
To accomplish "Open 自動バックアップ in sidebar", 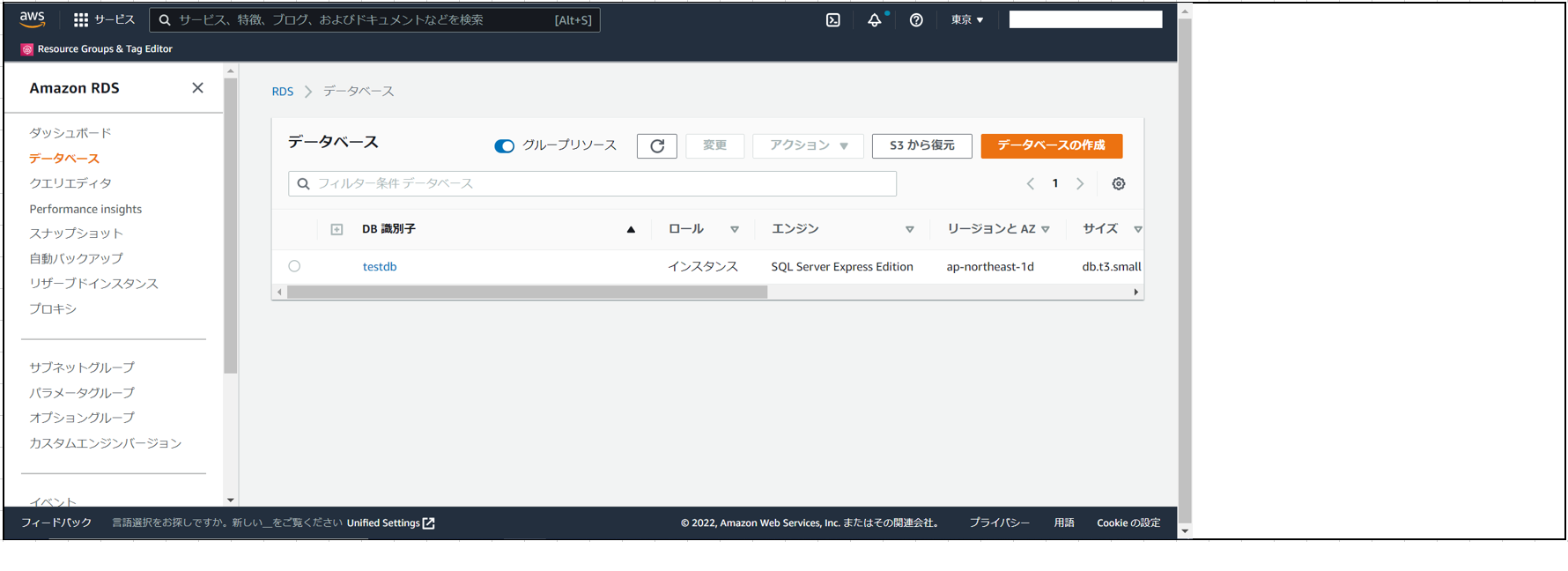I will tap(76, 258).
